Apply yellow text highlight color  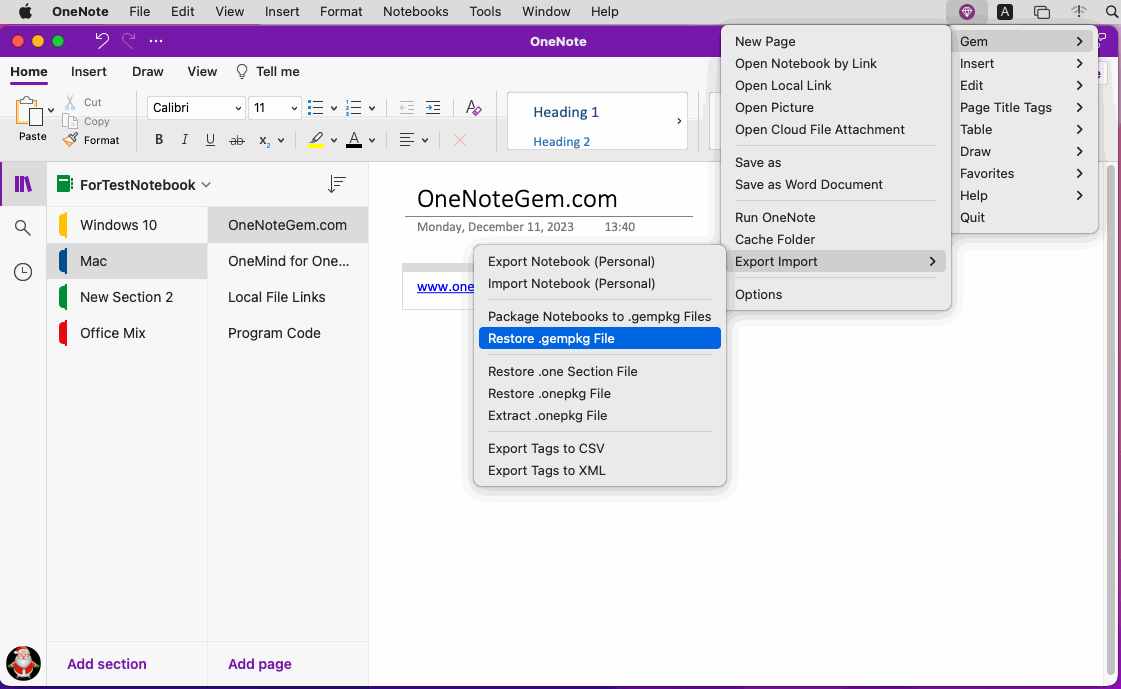point(316,140)
